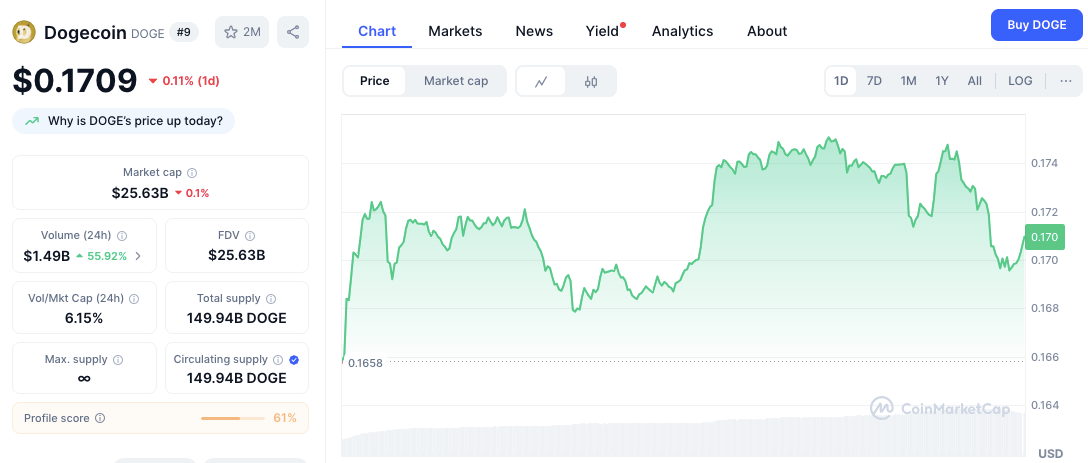Open the Markets tab
This screenshot has width=1088, height=463.
click(x=455, y=31)
